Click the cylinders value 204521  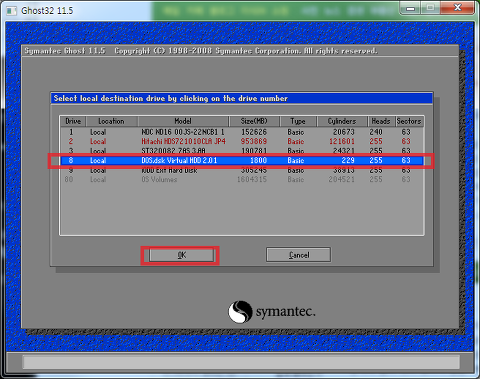pos(342,179)
